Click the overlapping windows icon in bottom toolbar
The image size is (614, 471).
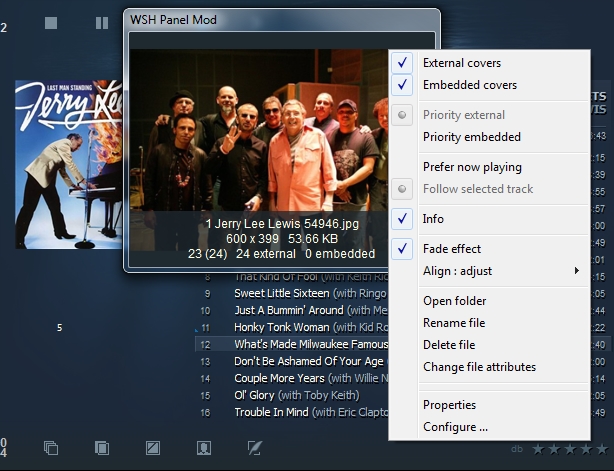(51, 448)
